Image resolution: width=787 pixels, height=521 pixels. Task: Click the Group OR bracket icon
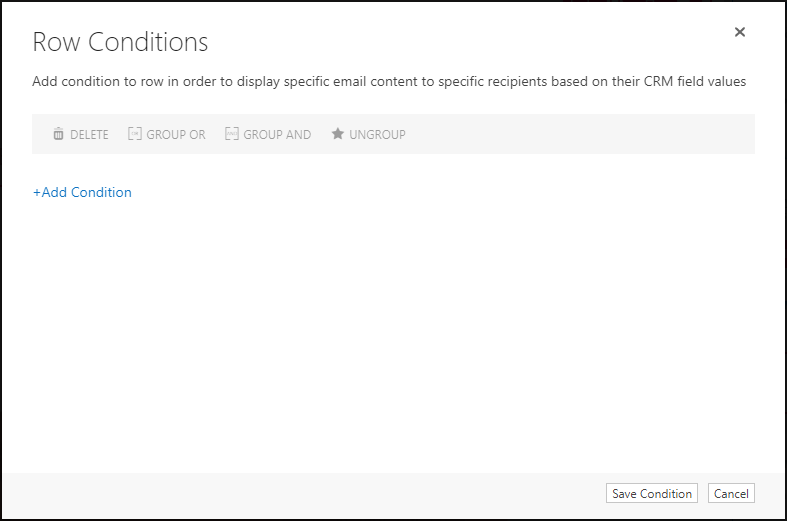[x=135, y=134]
